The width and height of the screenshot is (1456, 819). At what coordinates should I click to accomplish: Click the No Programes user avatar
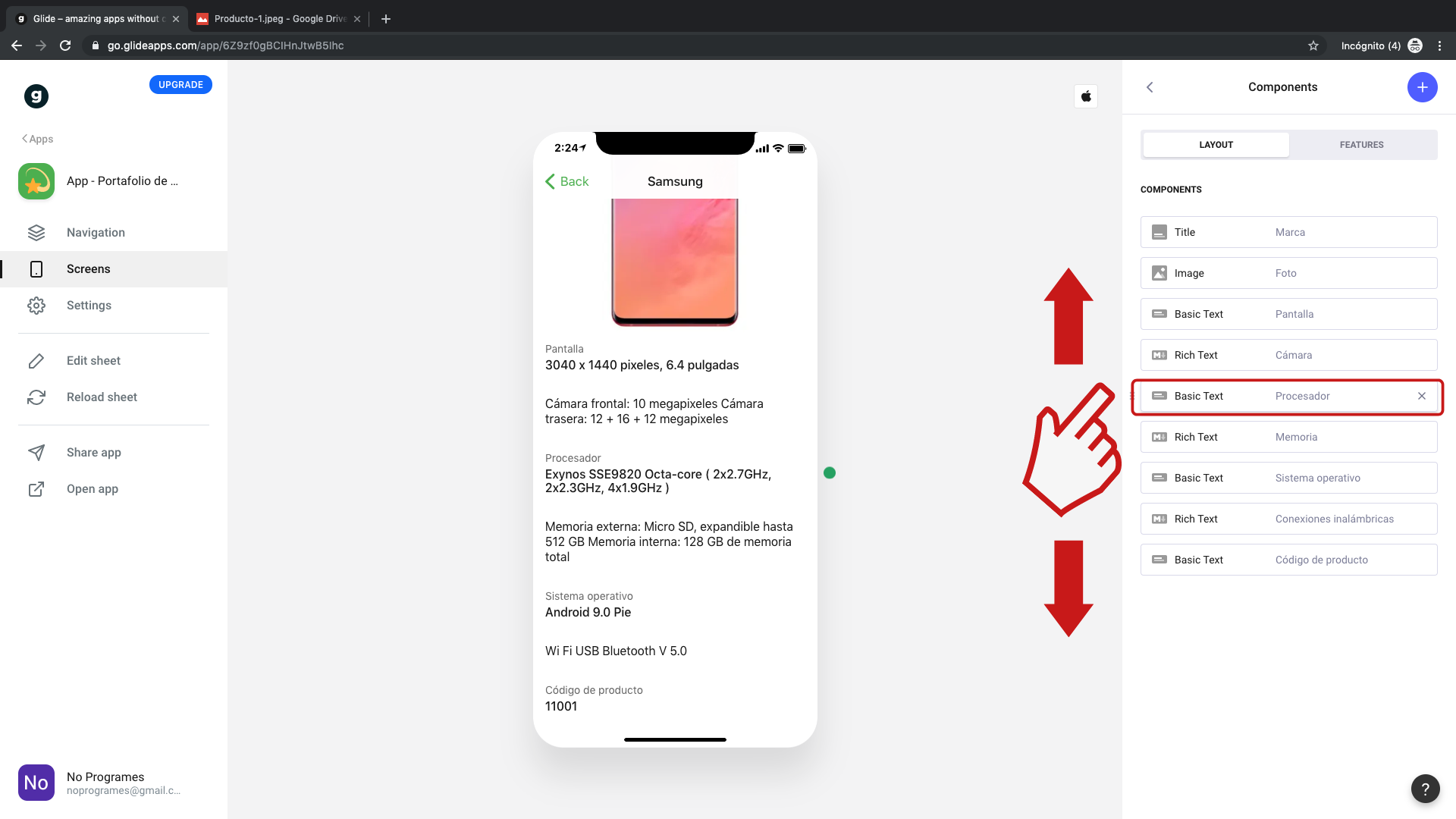(x=36, y=783)
